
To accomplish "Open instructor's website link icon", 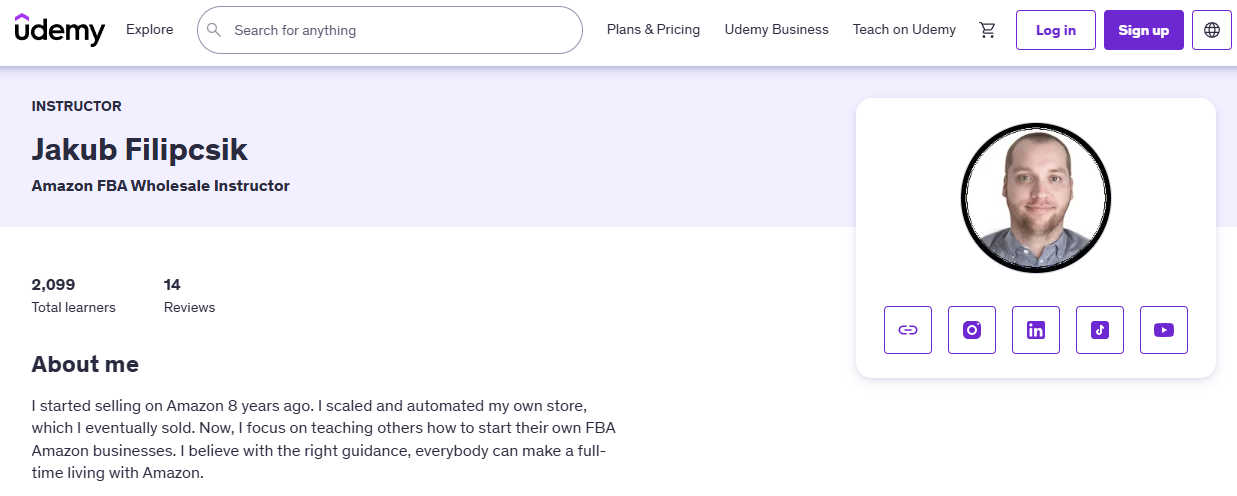I will point(908,330).
